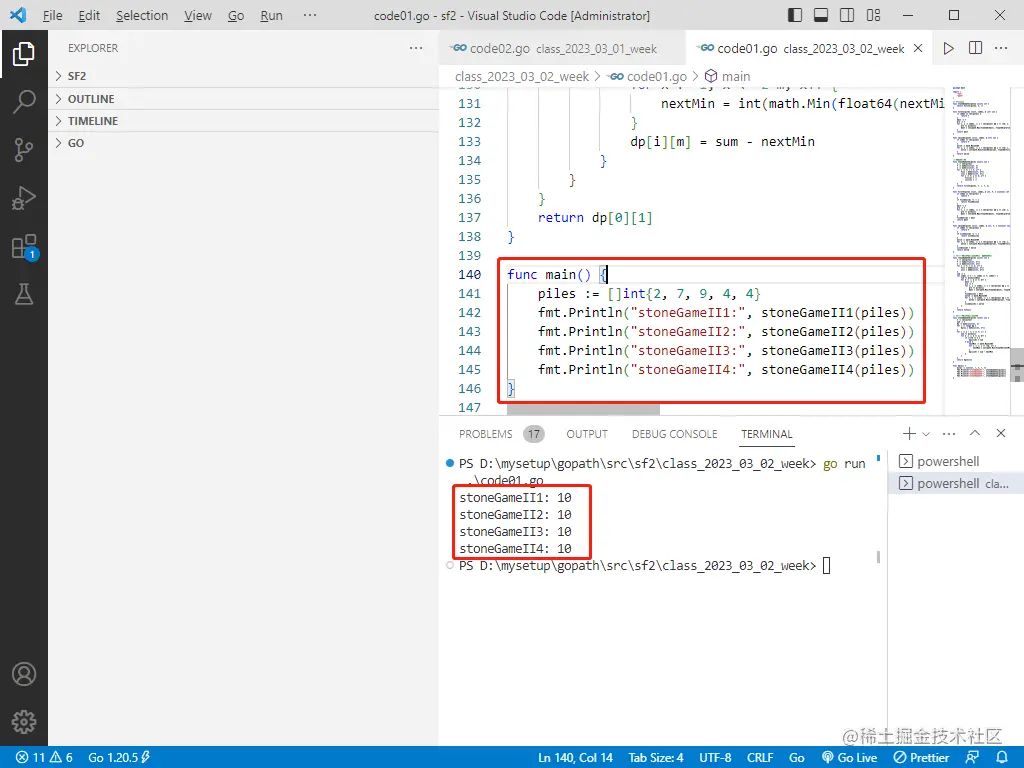Switch to the PROBLEMS panel tab
The image size is (1024, 768).
pyautogui.click(x=500, y=434)
